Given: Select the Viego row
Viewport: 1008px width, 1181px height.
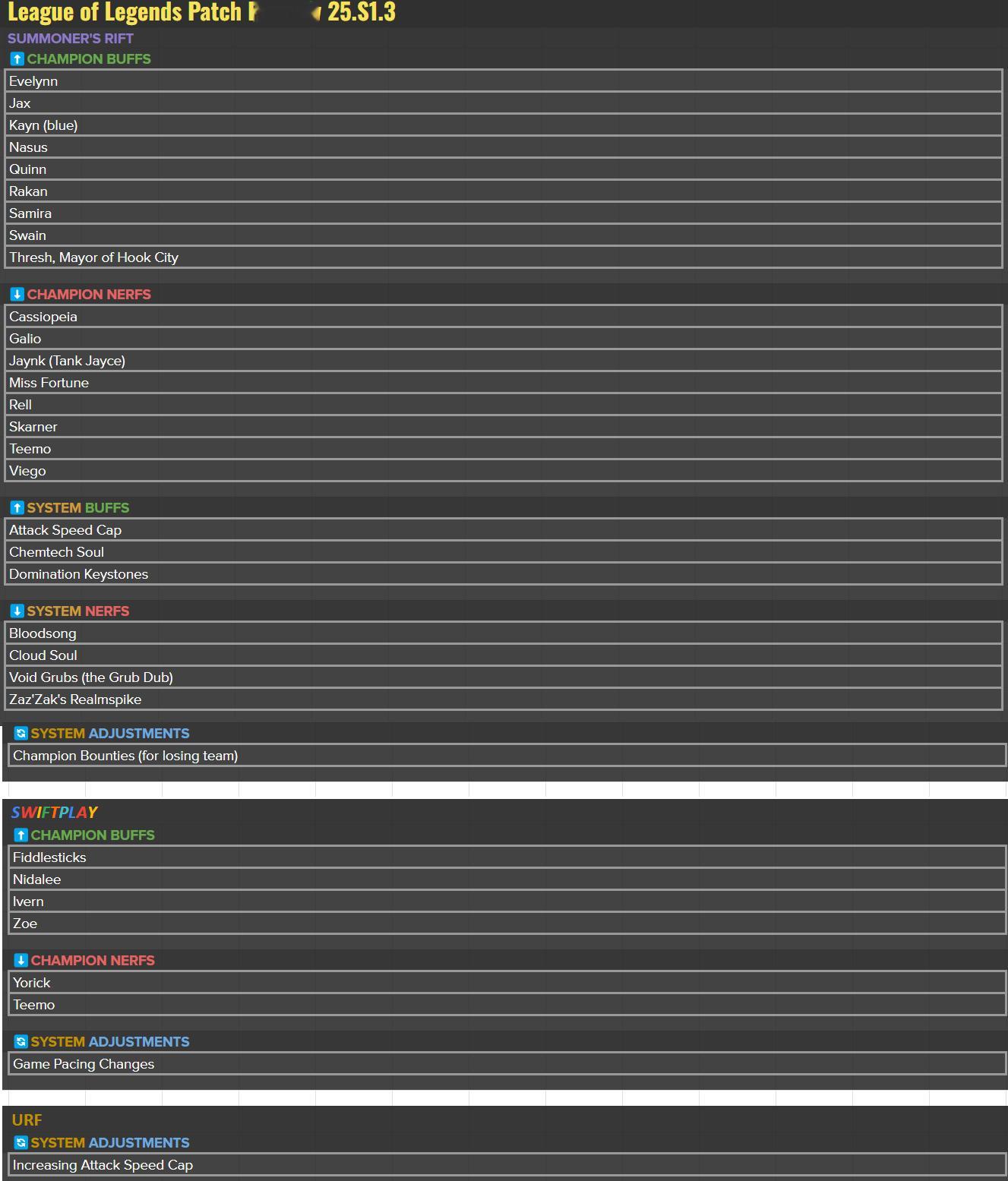Looking at the screenshot, I should (504, 471).
